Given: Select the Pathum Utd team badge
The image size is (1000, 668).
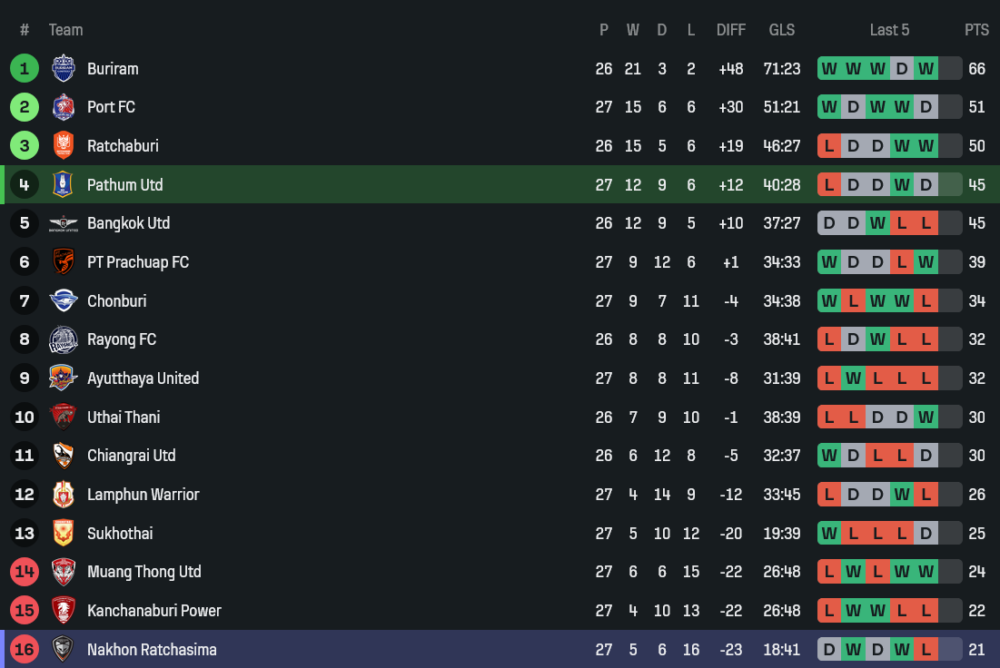Looking at the screenshot, I should 63,185.
